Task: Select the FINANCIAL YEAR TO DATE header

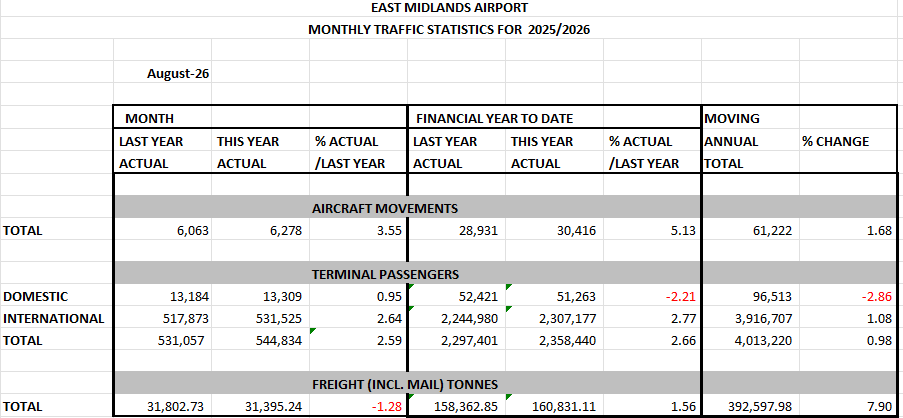Action: point(494,119)
